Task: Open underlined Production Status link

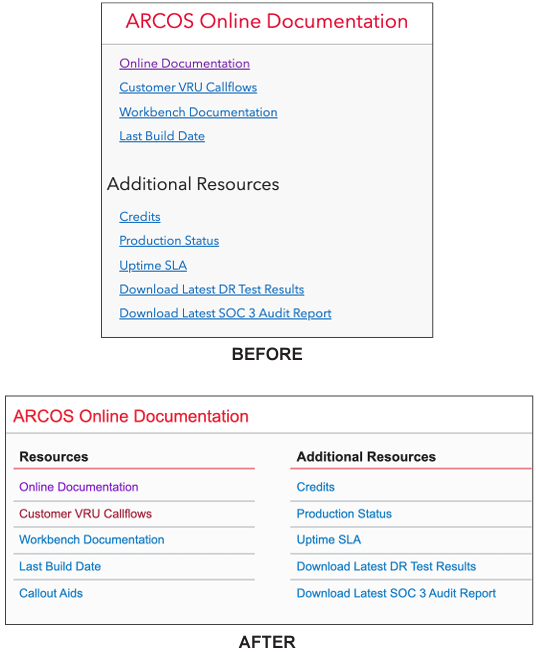Action: coord(169,241)
